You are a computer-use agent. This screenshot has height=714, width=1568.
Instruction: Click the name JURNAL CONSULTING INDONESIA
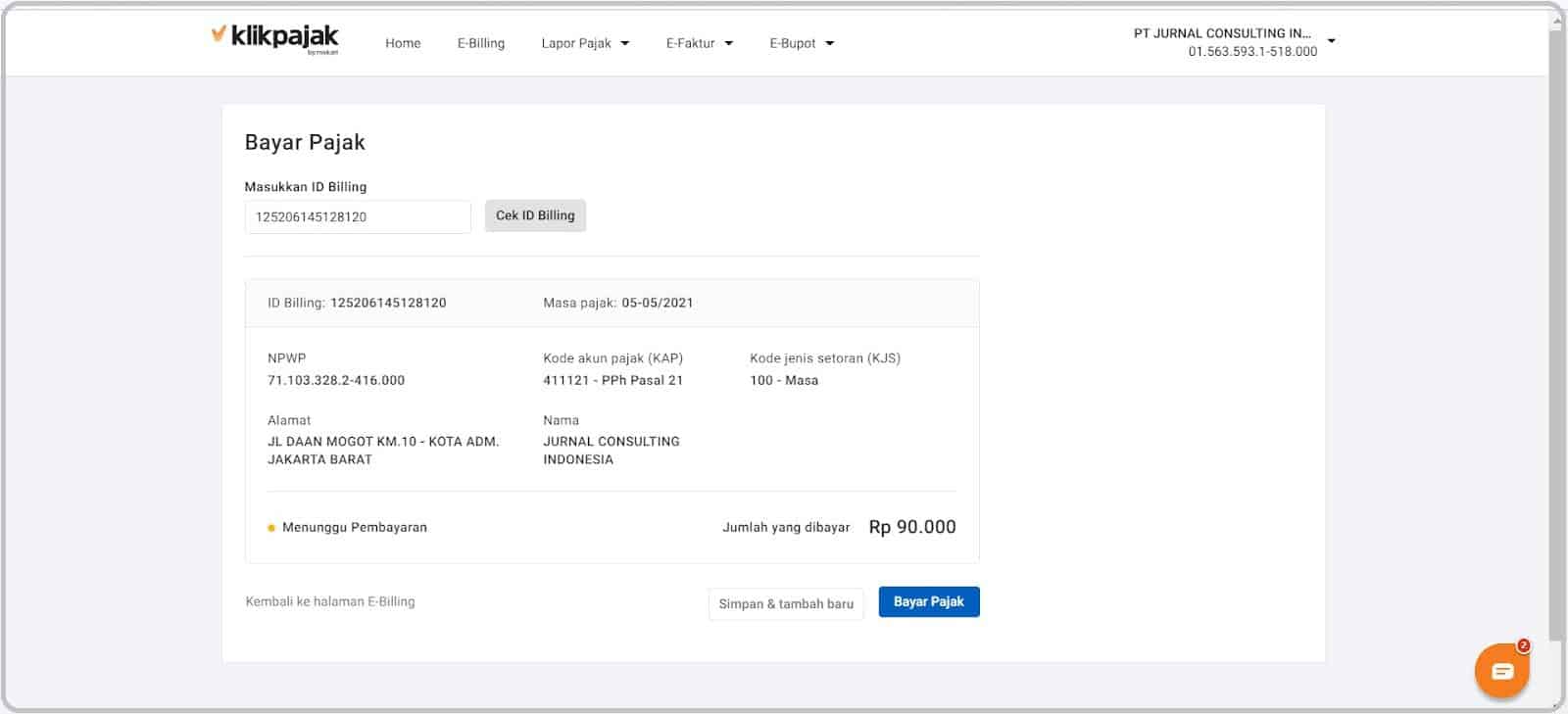[612, 451]
